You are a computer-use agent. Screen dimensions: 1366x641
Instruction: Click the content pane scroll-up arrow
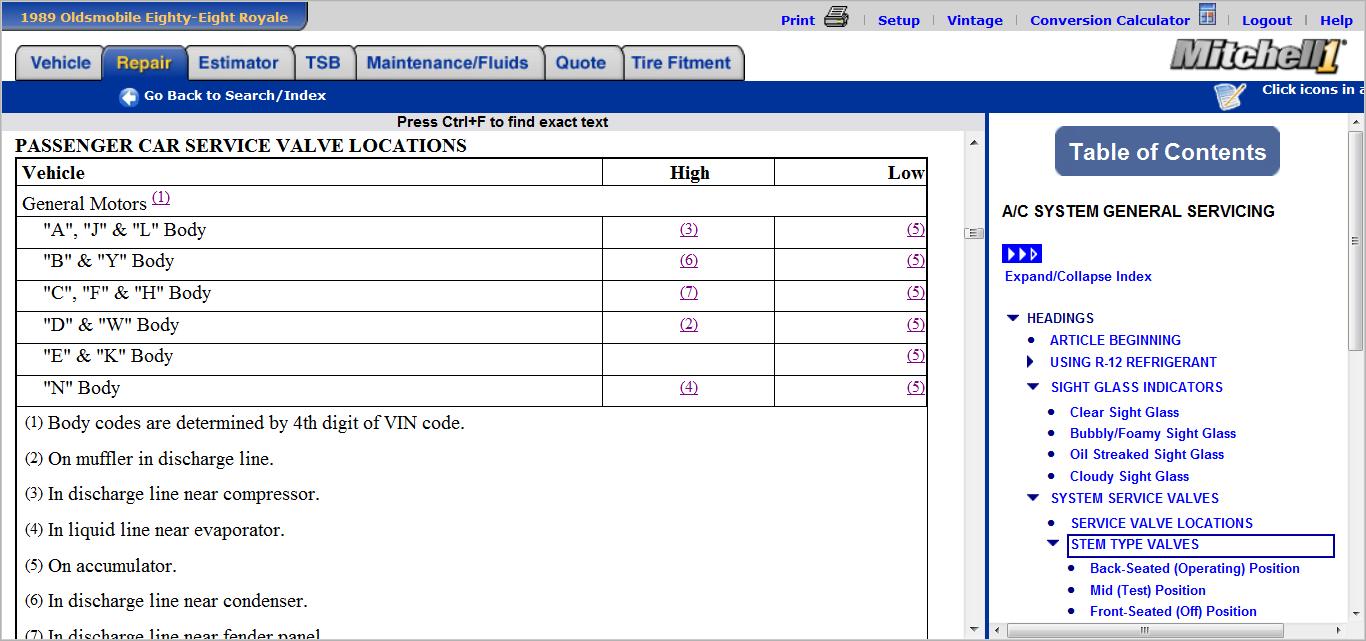tap(974, 144)
